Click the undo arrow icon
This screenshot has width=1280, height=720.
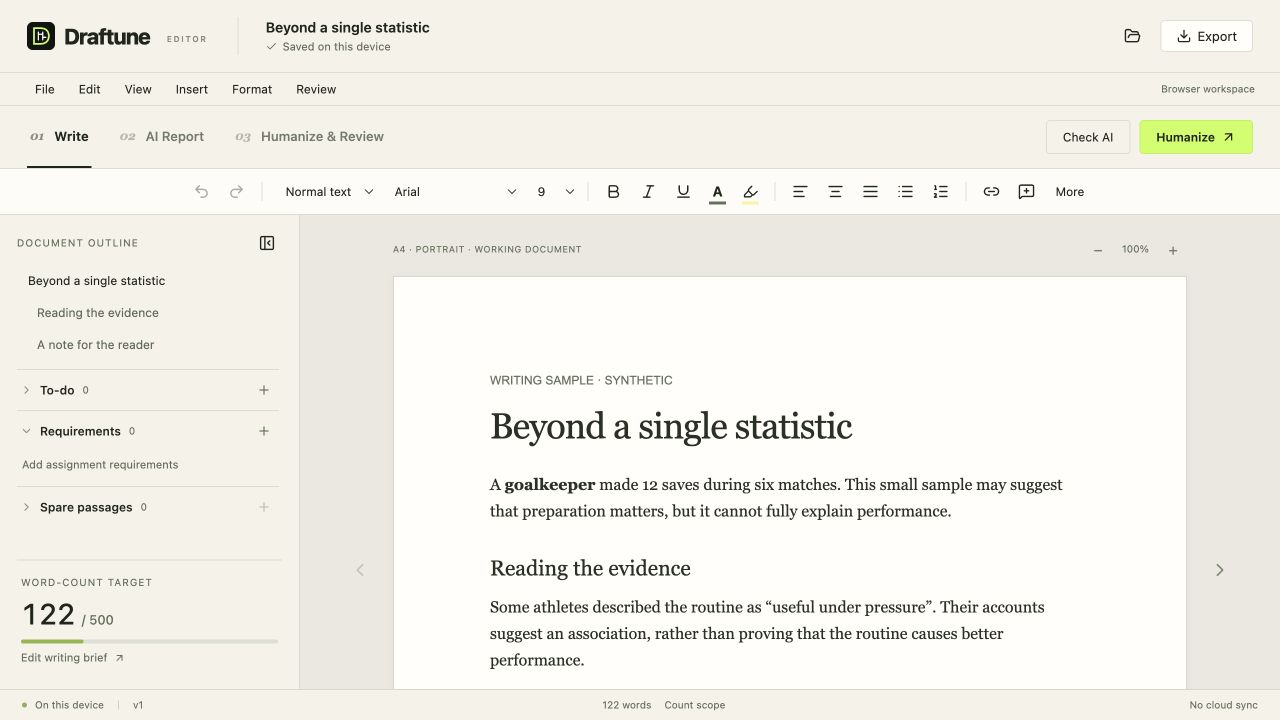pos(202,192)
